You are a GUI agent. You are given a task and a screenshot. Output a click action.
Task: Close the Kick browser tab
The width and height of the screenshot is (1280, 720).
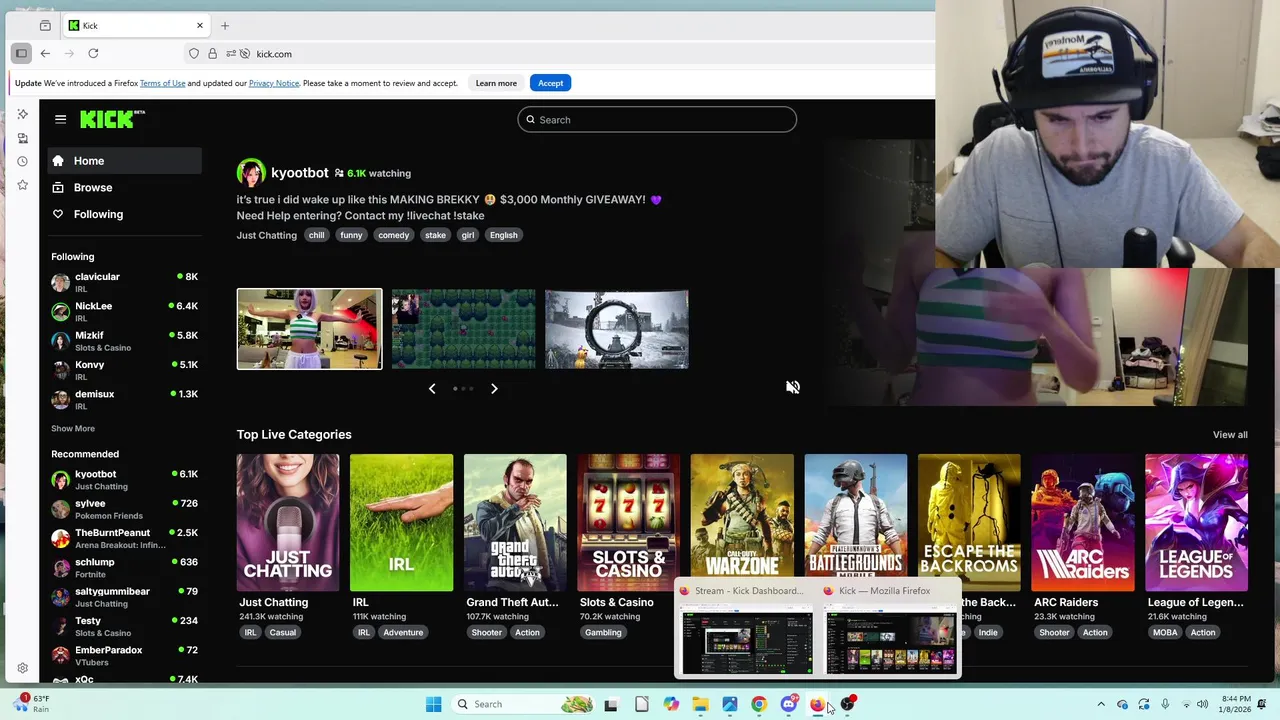[x=200, y=25]
